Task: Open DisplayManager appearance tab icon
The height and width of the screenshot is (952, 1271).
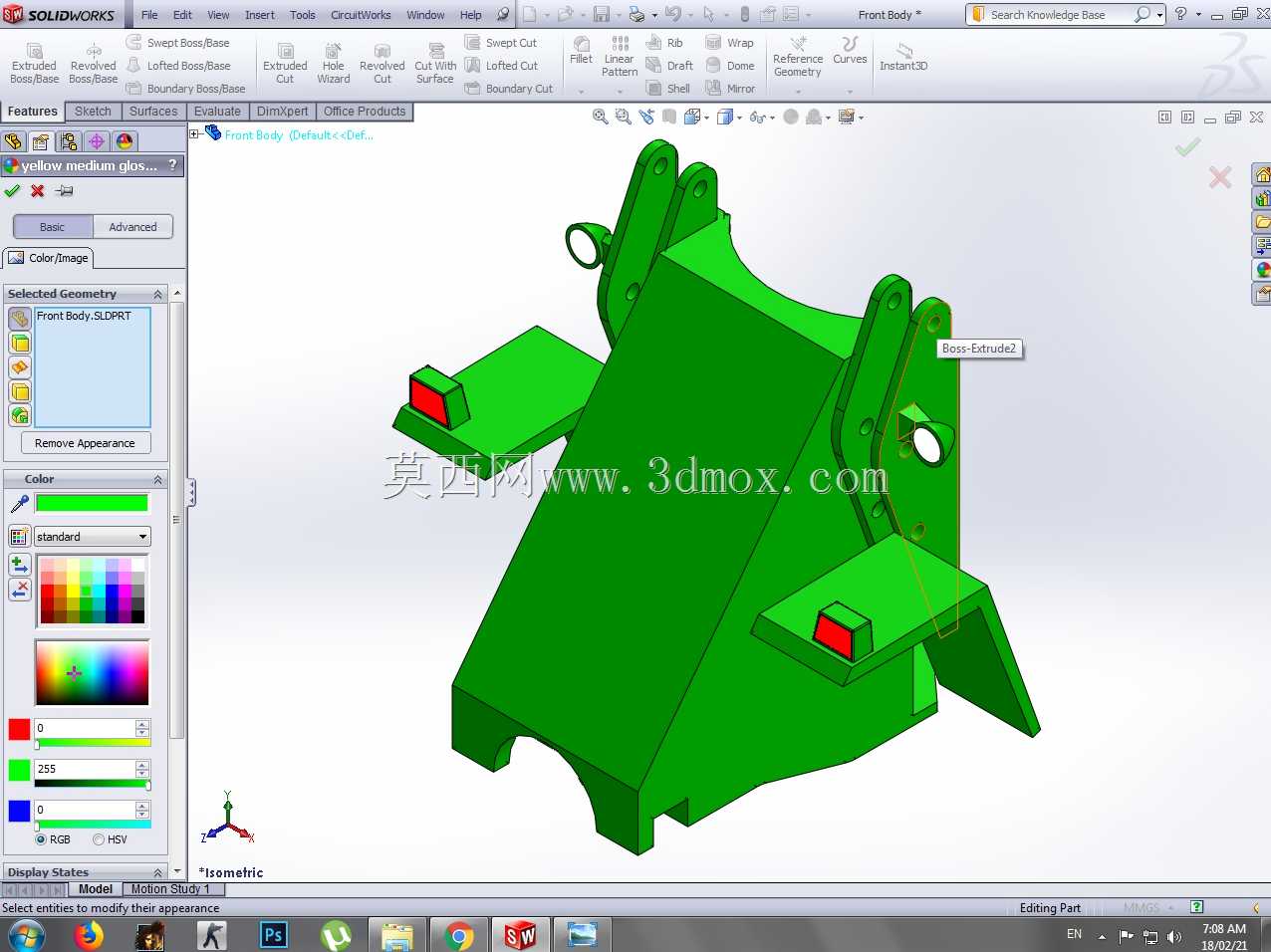Action: 125,141
